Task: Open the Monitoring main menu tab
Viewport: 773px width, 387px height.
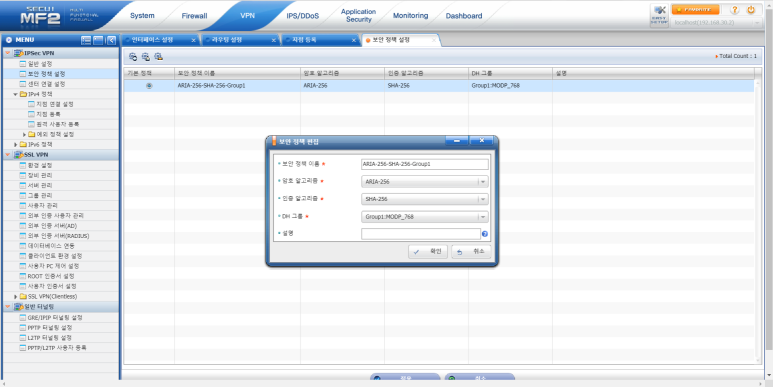Action: (x=411, y=16)
